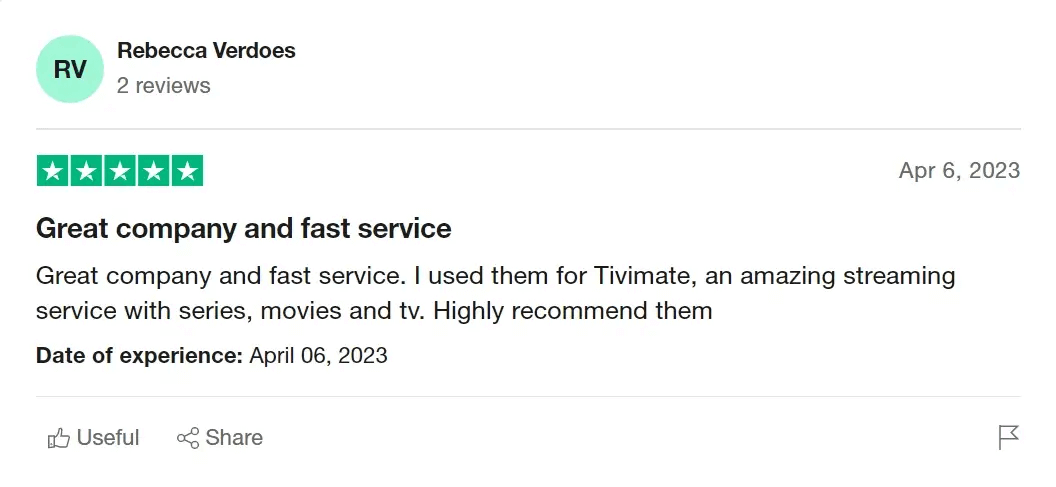Viewport: 1056px width, 487px height.
Task: Click the share network icon
Action: [187, 438]
